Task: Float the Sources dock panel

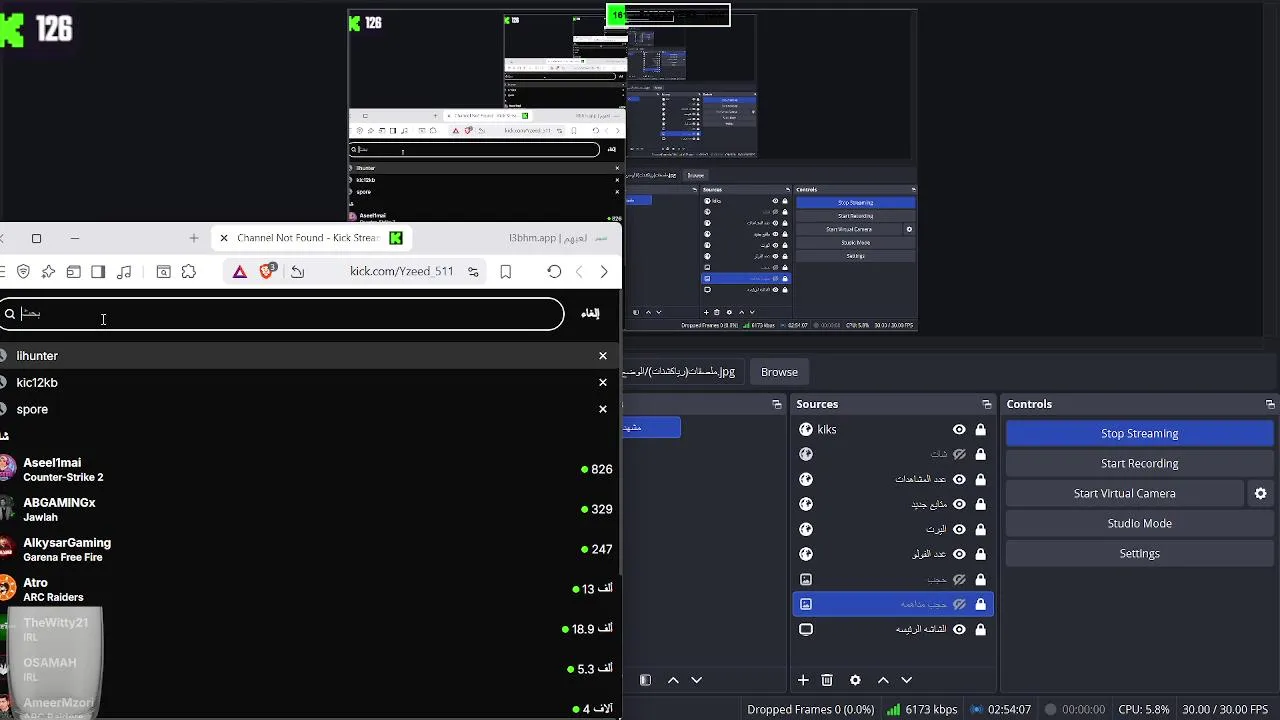Action: click(986, 404)
